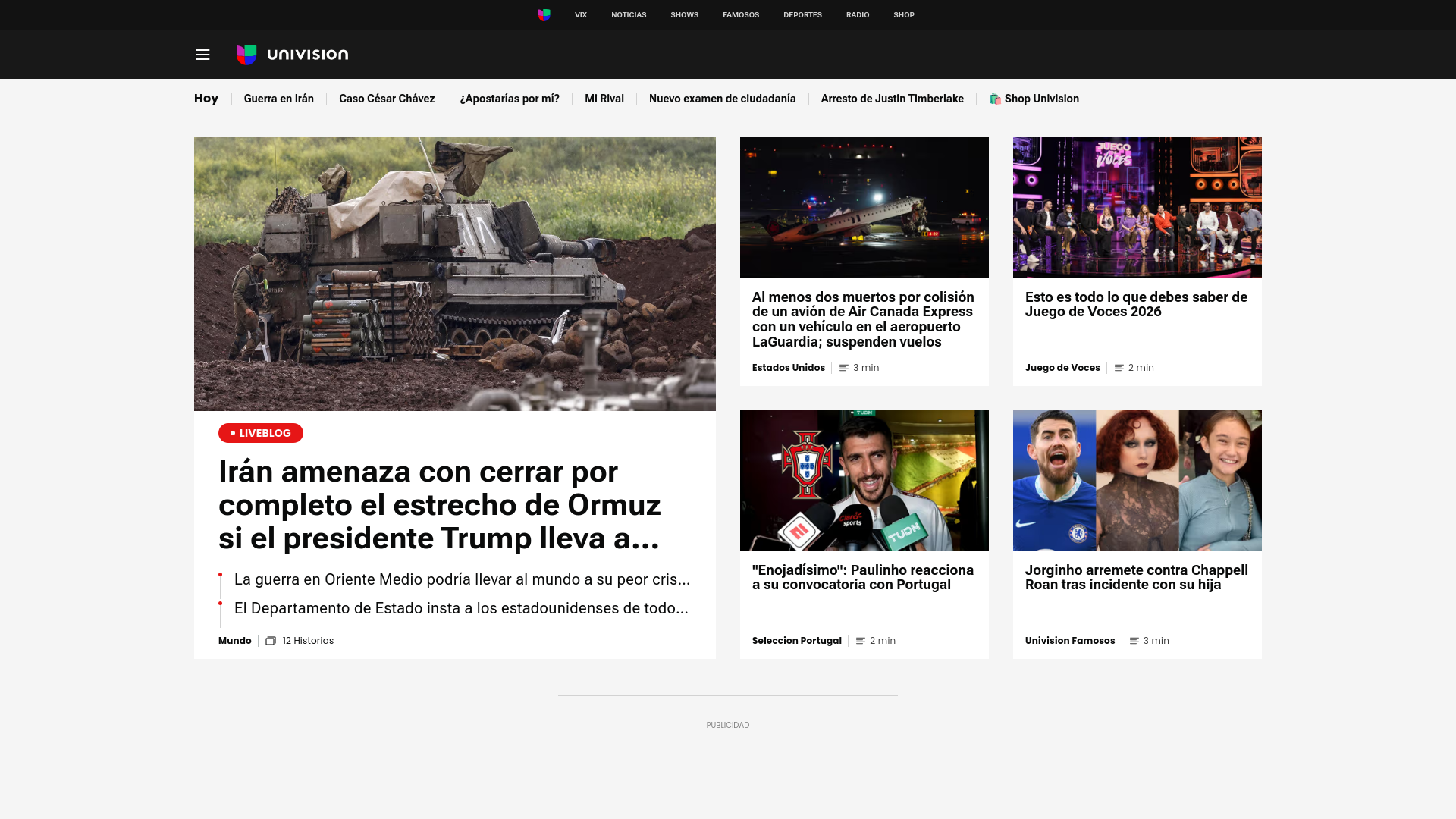Image resolution: width=1456 pixels, height=819 pixels.
Task: Open the tank photo lead story image
Action: (455, 274)
